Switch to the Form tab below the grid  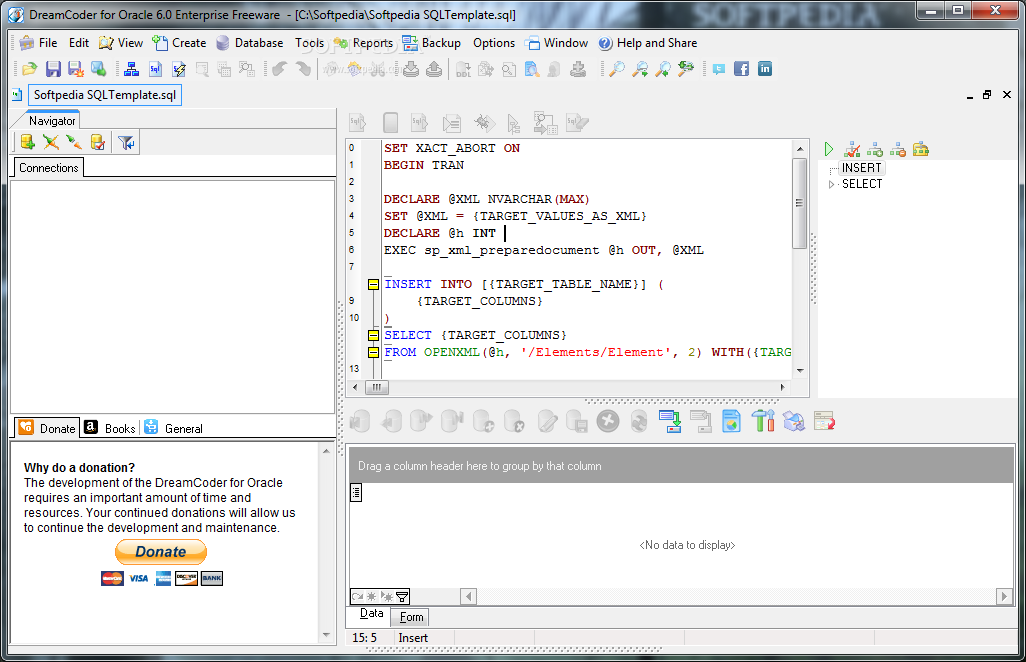(x=411, y=617)
